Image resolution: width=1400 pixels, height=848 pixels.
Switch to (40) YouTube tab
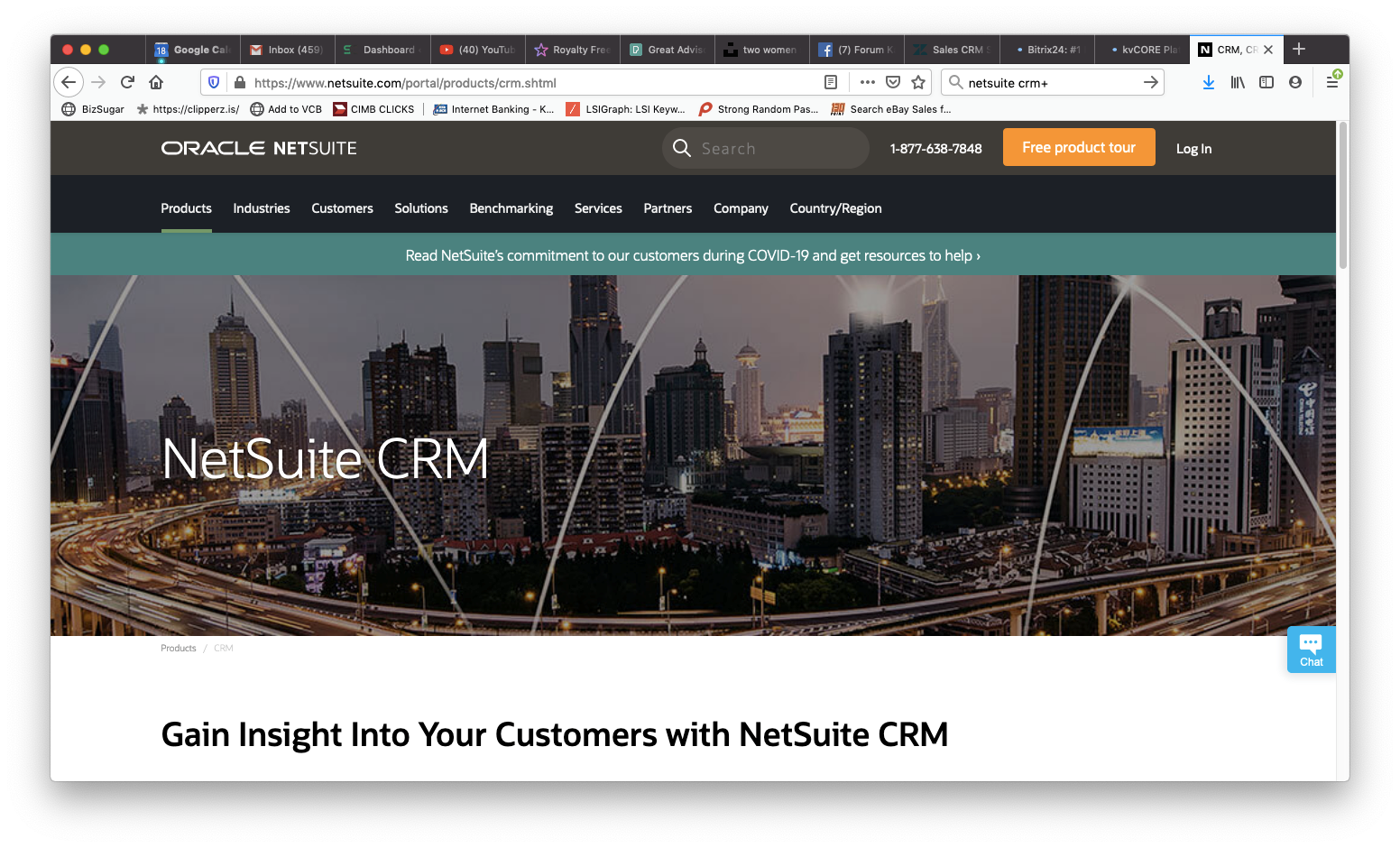click(478, 50)
